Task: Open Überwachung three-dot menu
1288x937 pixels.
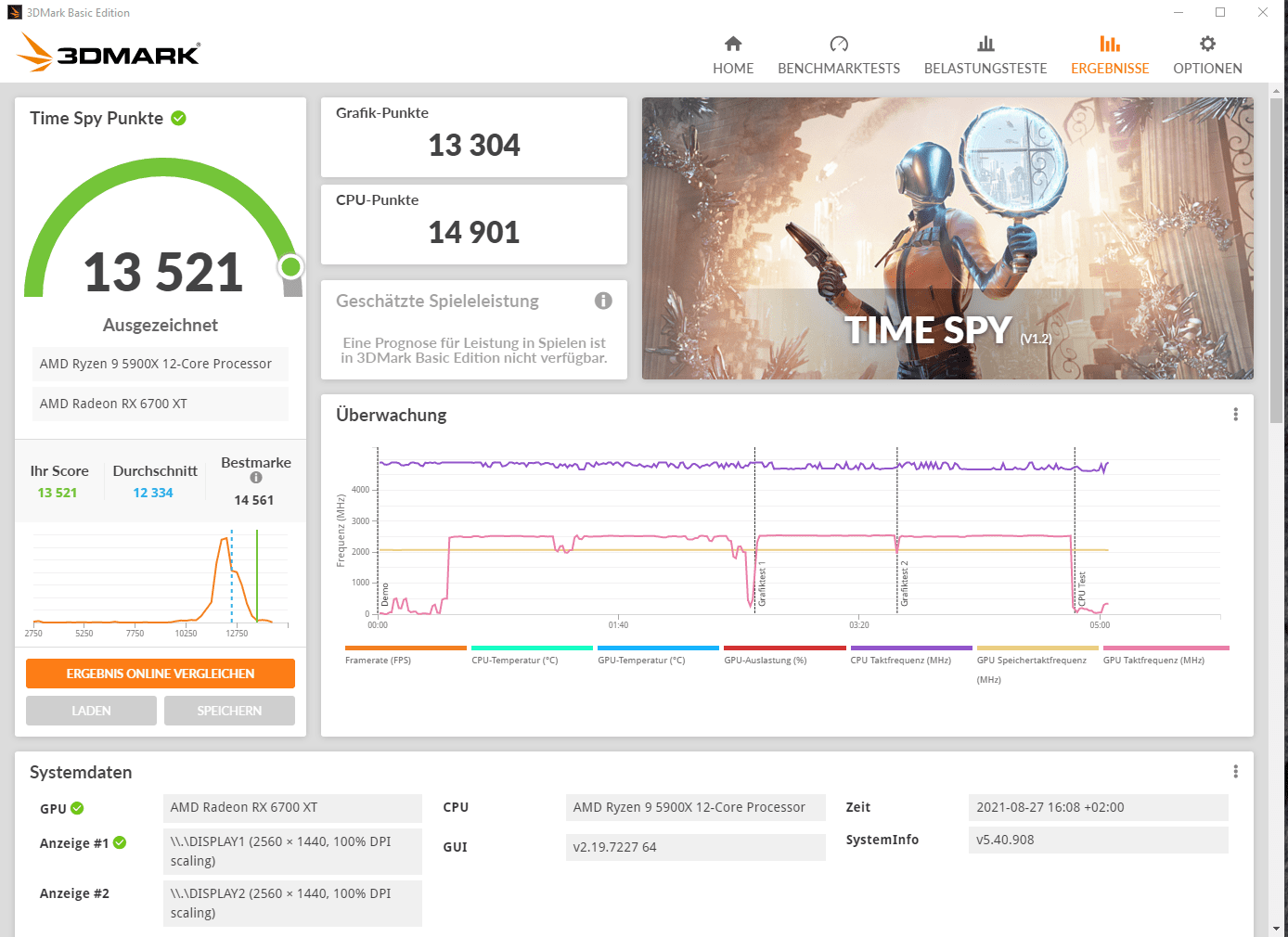Action: click(1235, 415)
